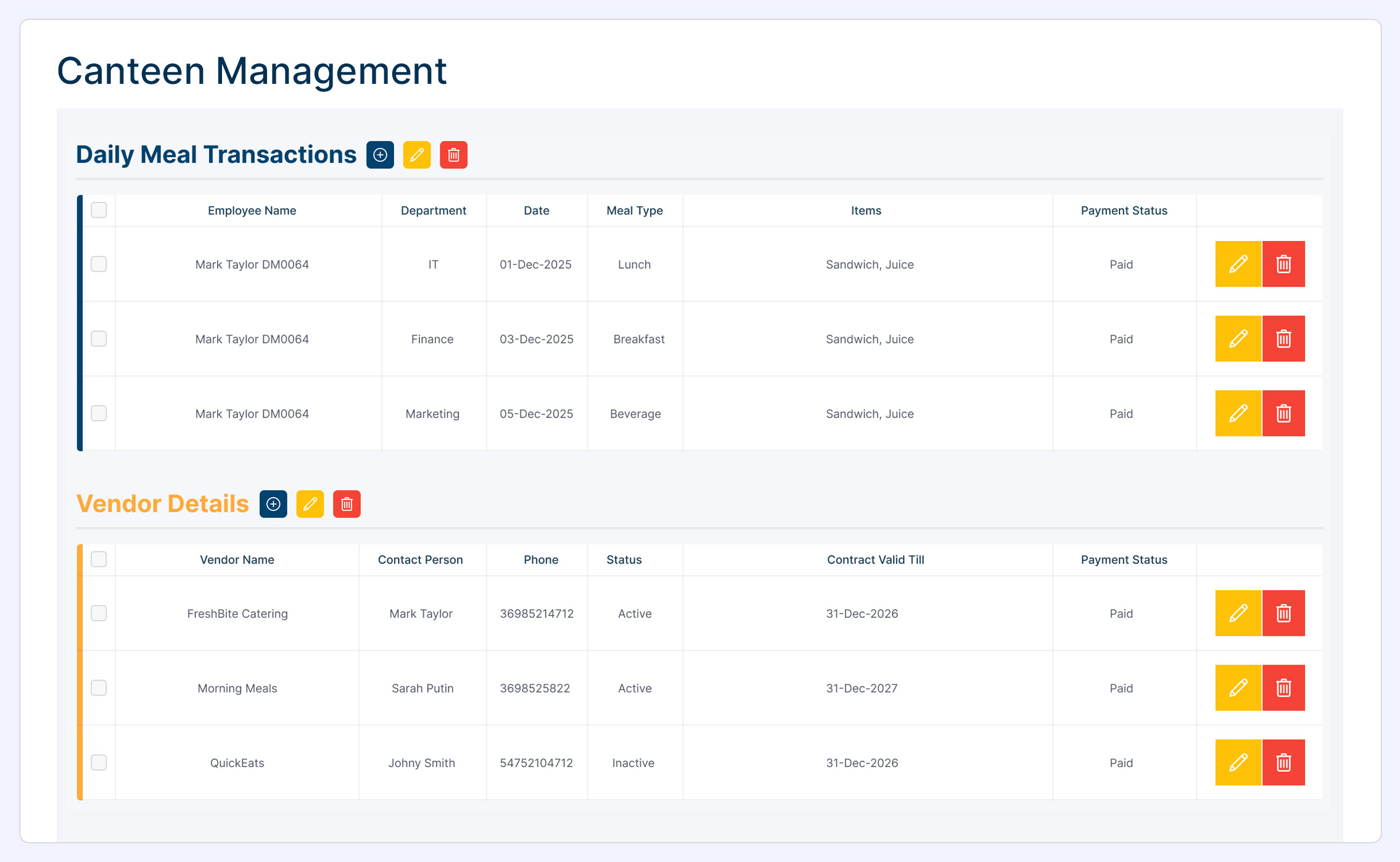This screenshot has width=1400, height=862.
Task: Tick the checkbox for QuickEats vendor
Action: click(99, 762)
